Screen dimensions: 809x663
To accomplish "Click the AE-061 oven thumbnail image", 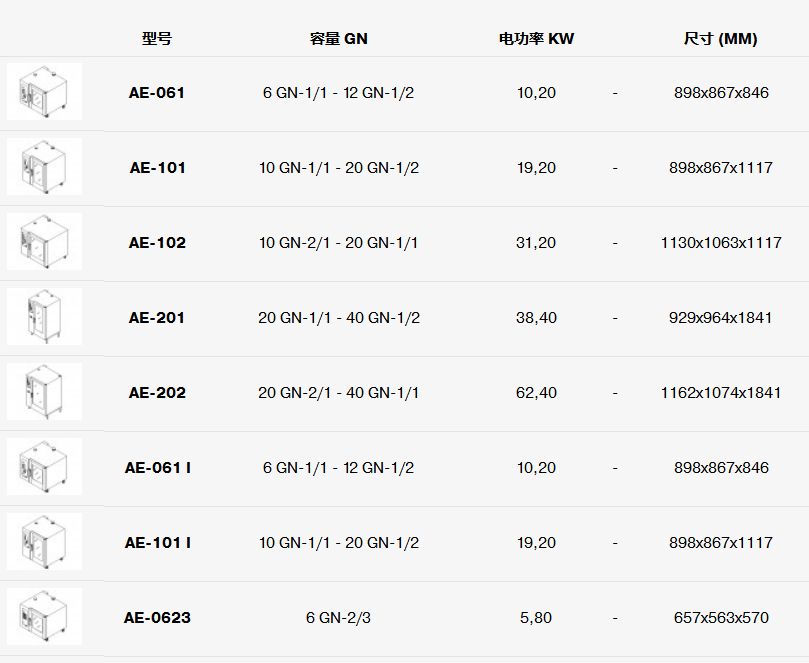I will (44, 92).
